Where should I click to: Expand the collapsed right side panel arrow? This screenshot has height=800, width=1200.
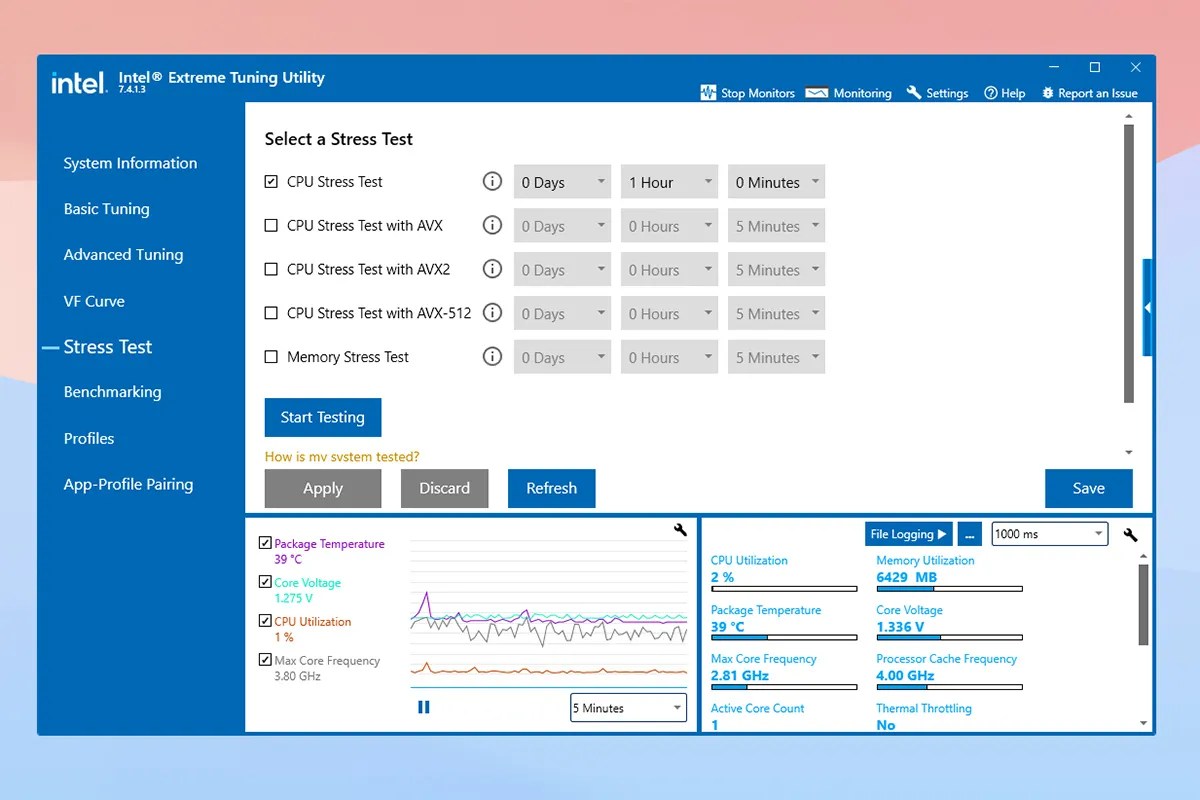click(x=1147, y=308)
